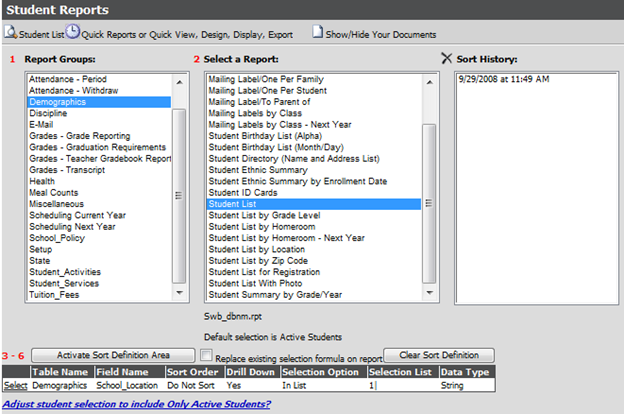
Task: Select Student_Services report group
Action: (99, 283)
